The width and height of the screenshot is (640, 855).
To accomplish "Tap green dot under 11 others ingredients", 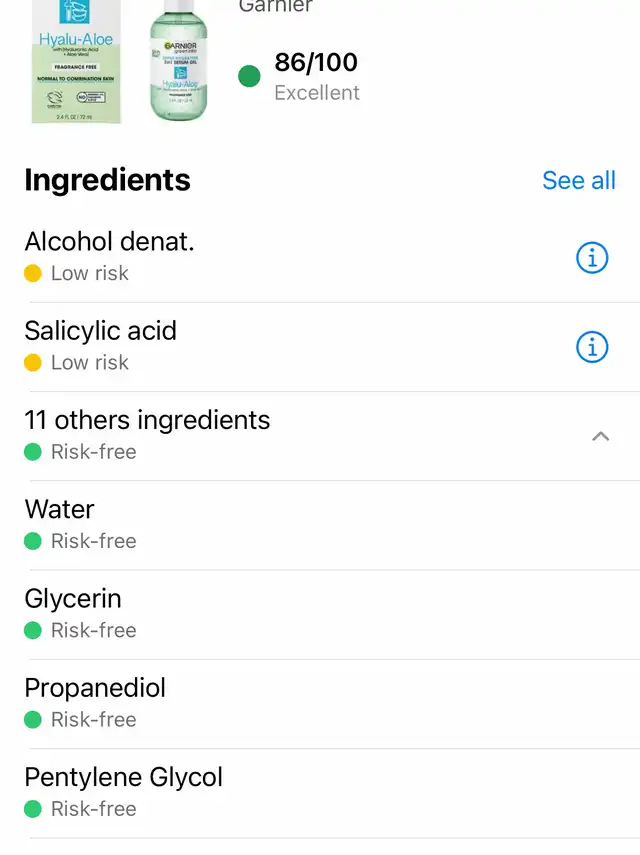I will [33, 452].
